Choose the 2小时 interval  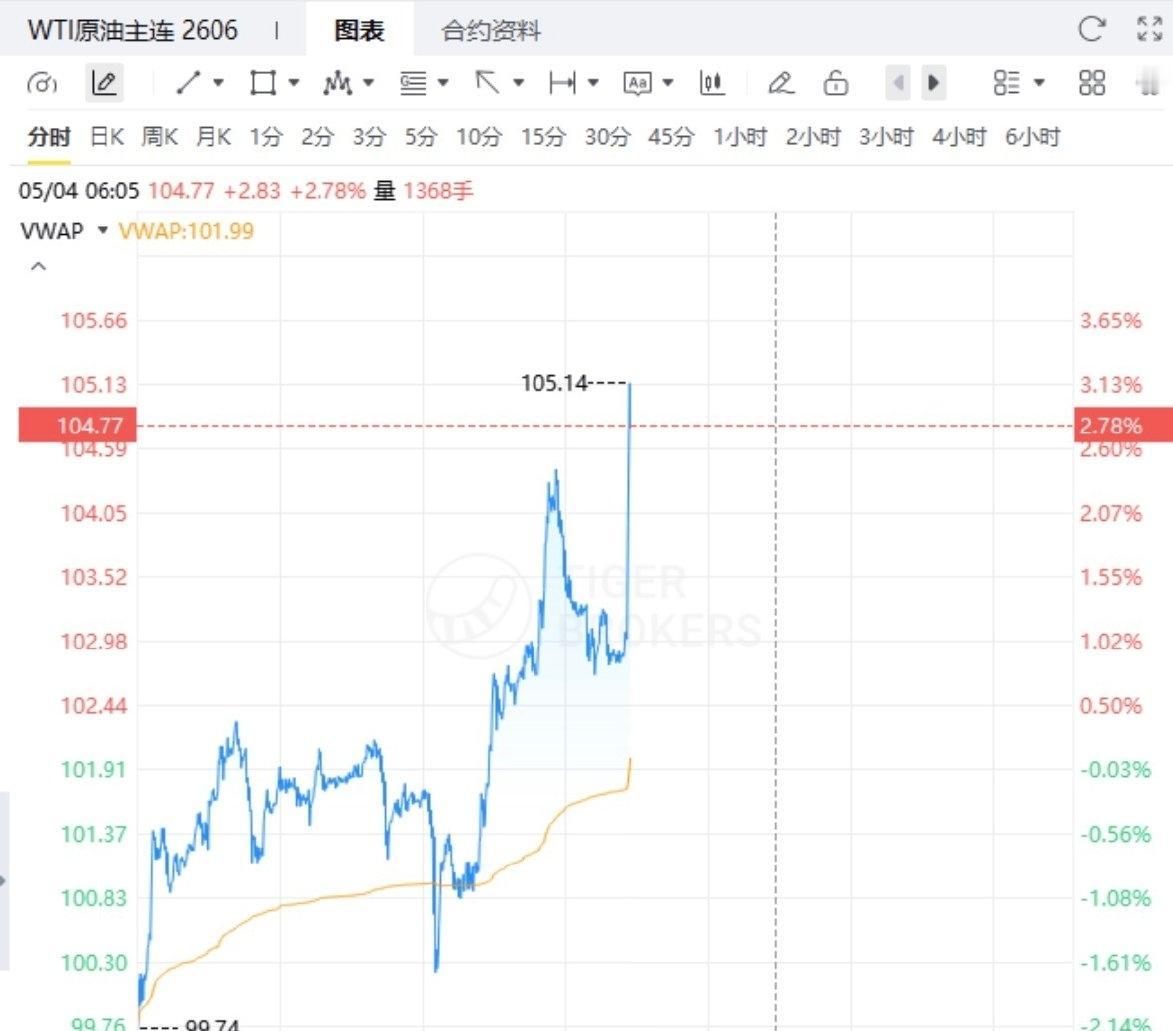[813, 137]
